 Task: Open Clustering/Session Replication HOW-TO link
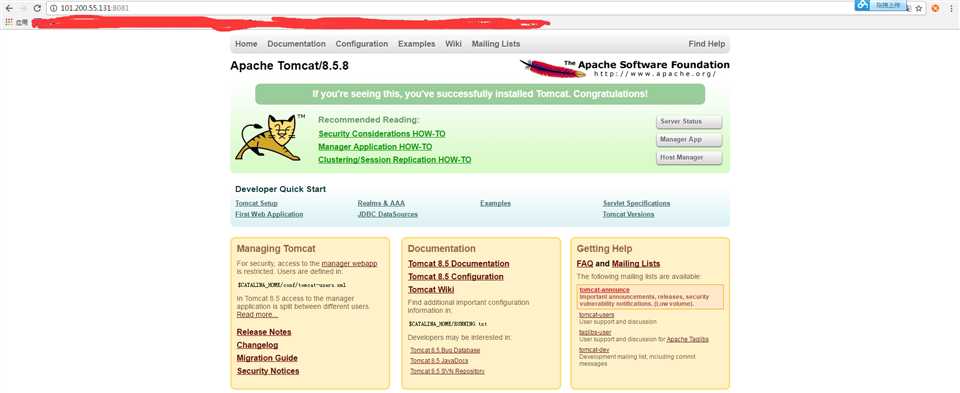[x=395, y=160]
